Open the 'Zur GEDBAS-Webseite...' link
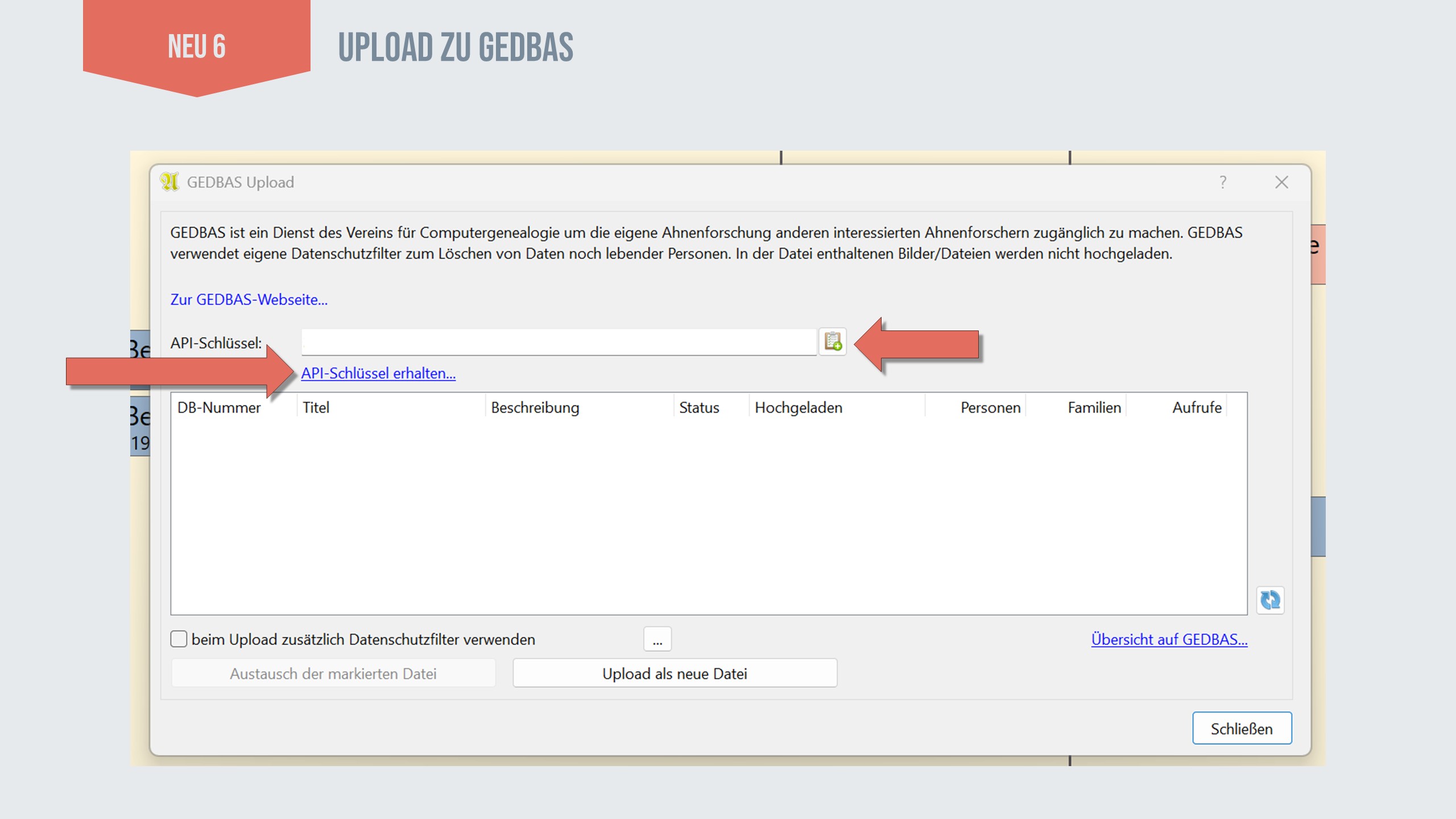 click(x=249, y=300)
